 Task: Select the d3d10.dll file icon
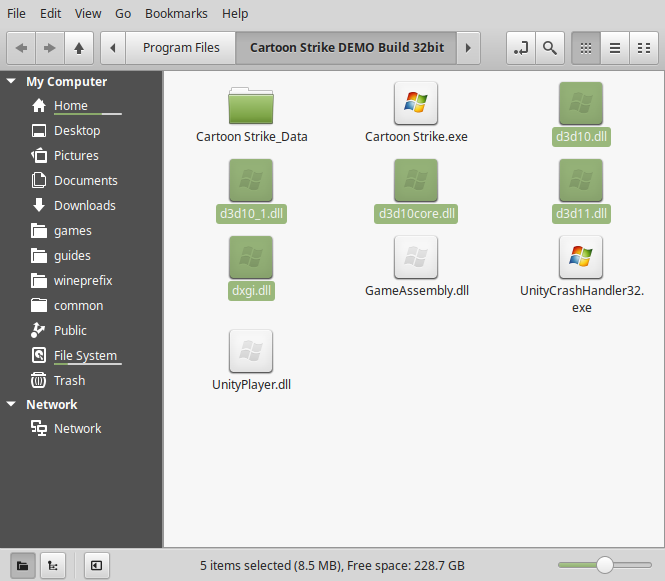[x=581, y=103]
